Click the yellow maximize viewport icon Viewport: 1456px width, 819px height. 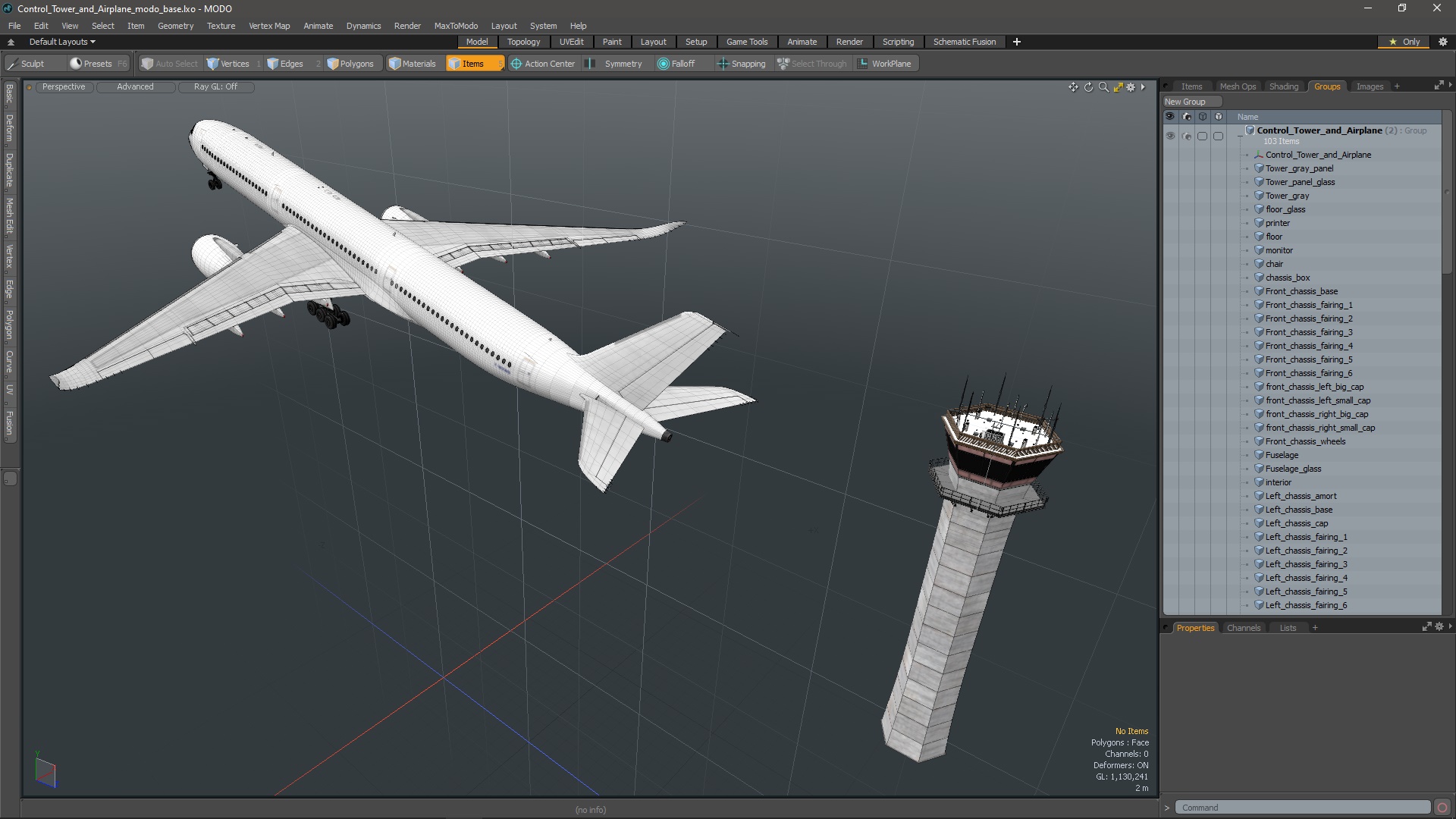[x=1118, y=87]
